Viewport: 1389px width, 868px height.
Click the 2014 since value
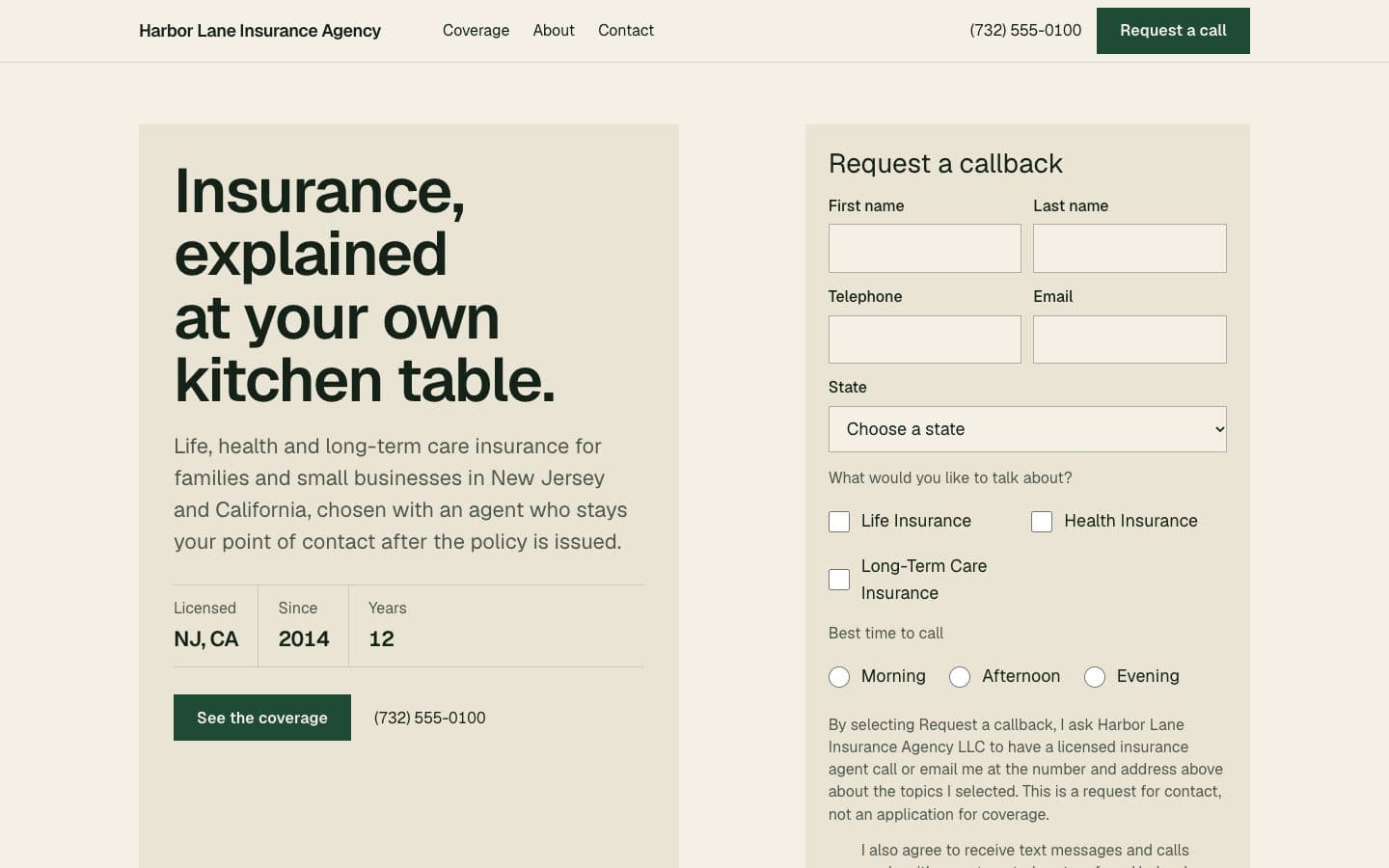pyautogui.click(x=304, y=638)
